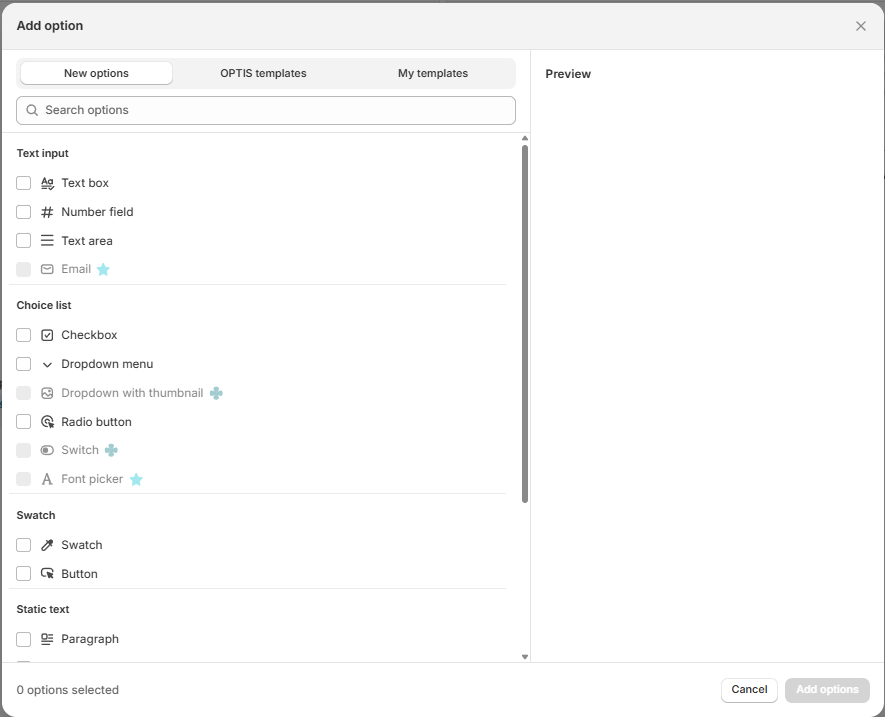Image resolution: width=885 pixels, height=717 pixels.
Task: Click the disabled Switch checkbox
Action: 24,451
